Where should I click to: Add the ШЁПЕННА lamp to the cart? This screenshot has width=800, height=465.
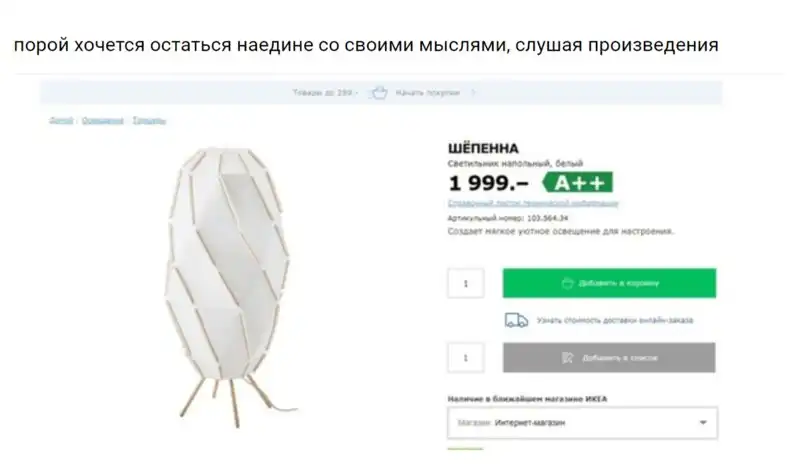[x=609, y=283]
